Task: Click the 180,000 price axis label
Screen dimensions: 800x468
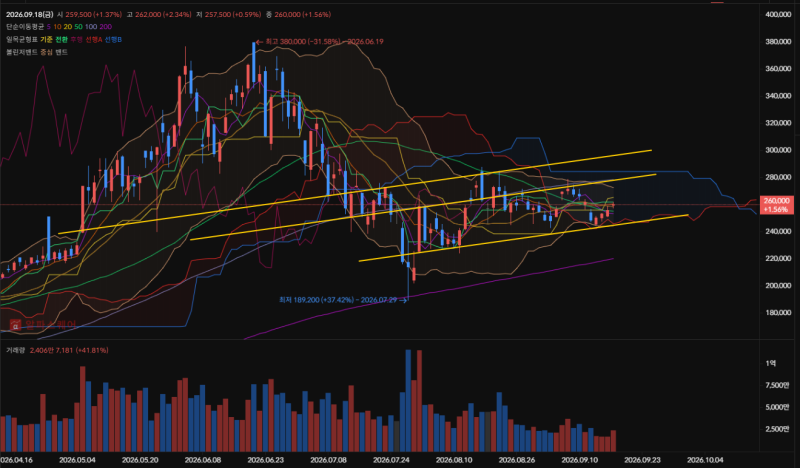Action: pyautogui.click(x=778, y=312)
